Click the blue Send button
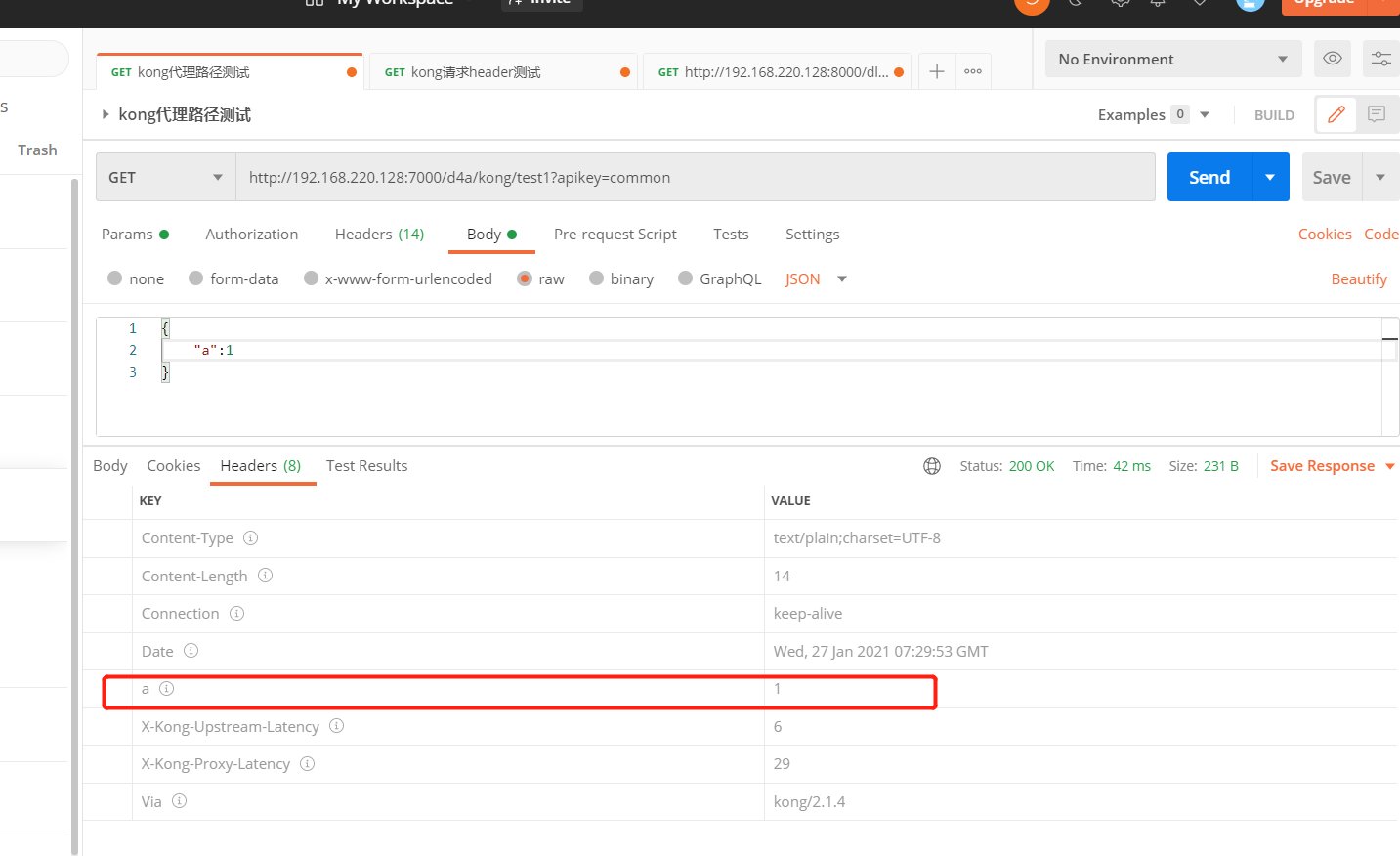Viewport: 1400px width, 856px height. [1209, 177]
